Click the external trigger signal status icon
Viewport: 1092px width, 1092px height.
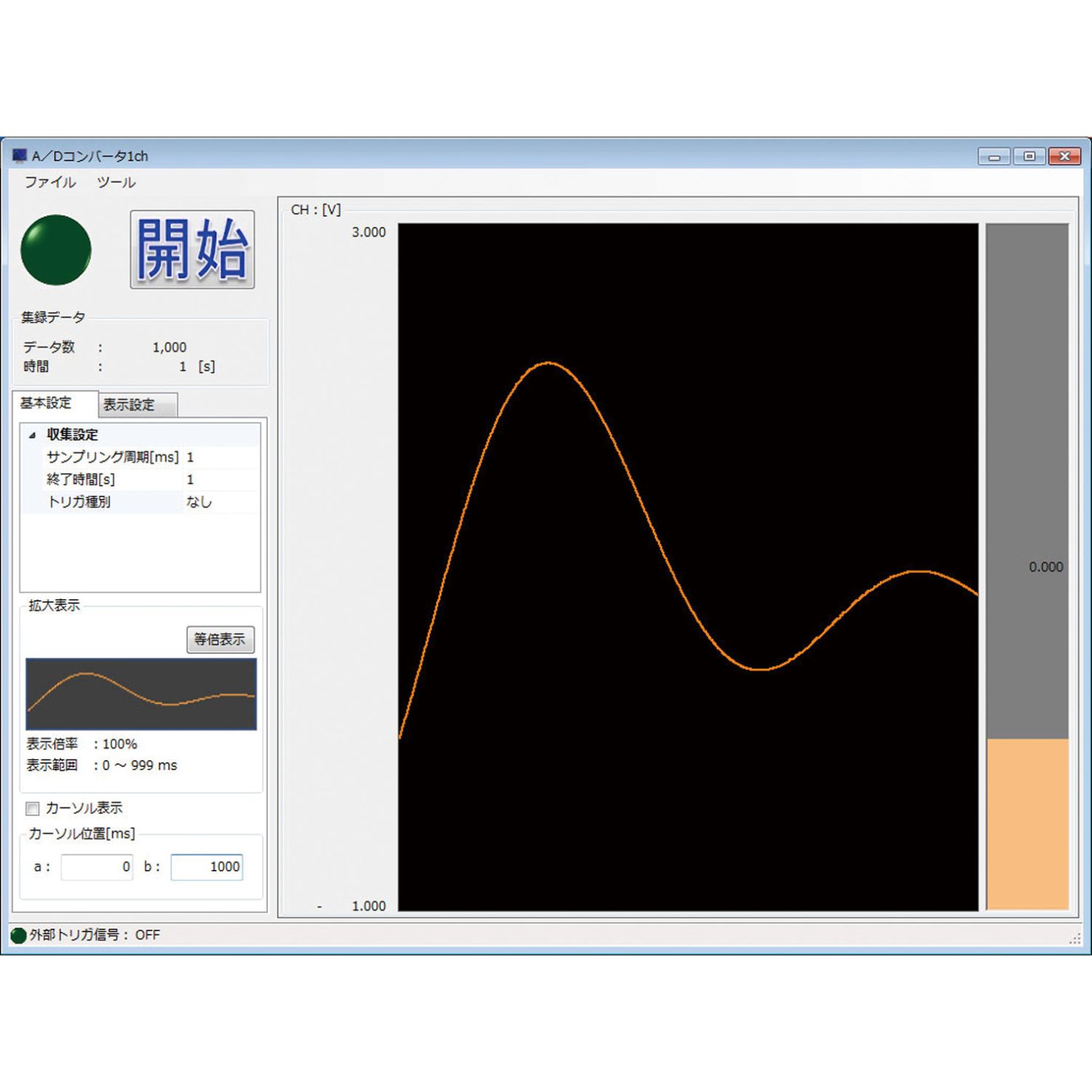18,936
